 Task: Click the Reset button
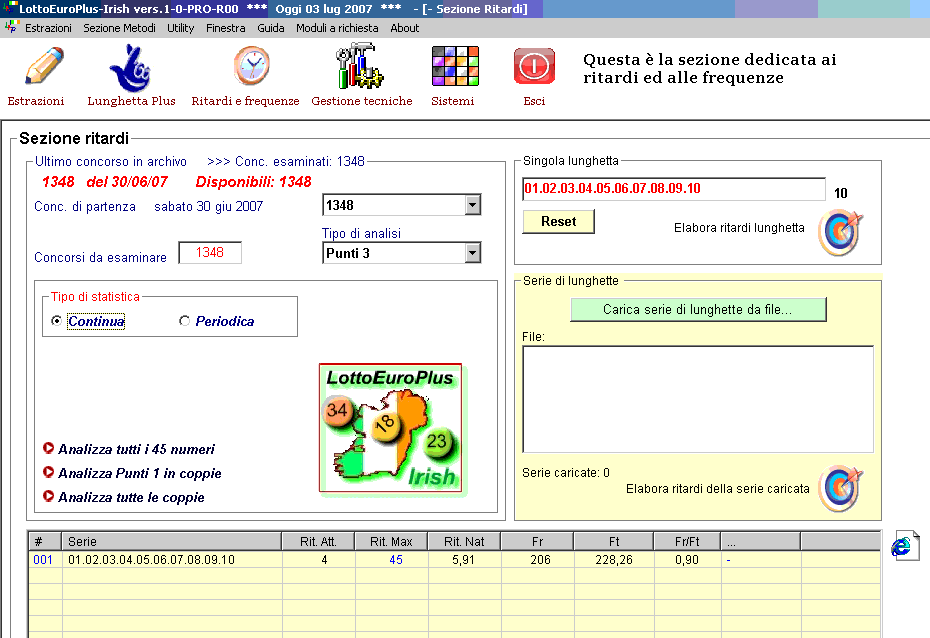pyautogui.click(x=558, y=221)
